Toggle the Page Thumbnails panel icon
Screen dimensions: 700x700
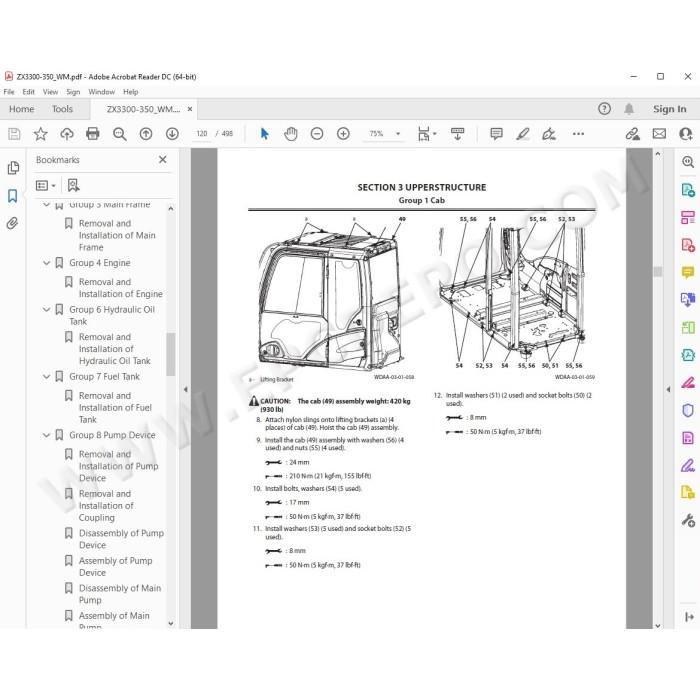(13, 168)
